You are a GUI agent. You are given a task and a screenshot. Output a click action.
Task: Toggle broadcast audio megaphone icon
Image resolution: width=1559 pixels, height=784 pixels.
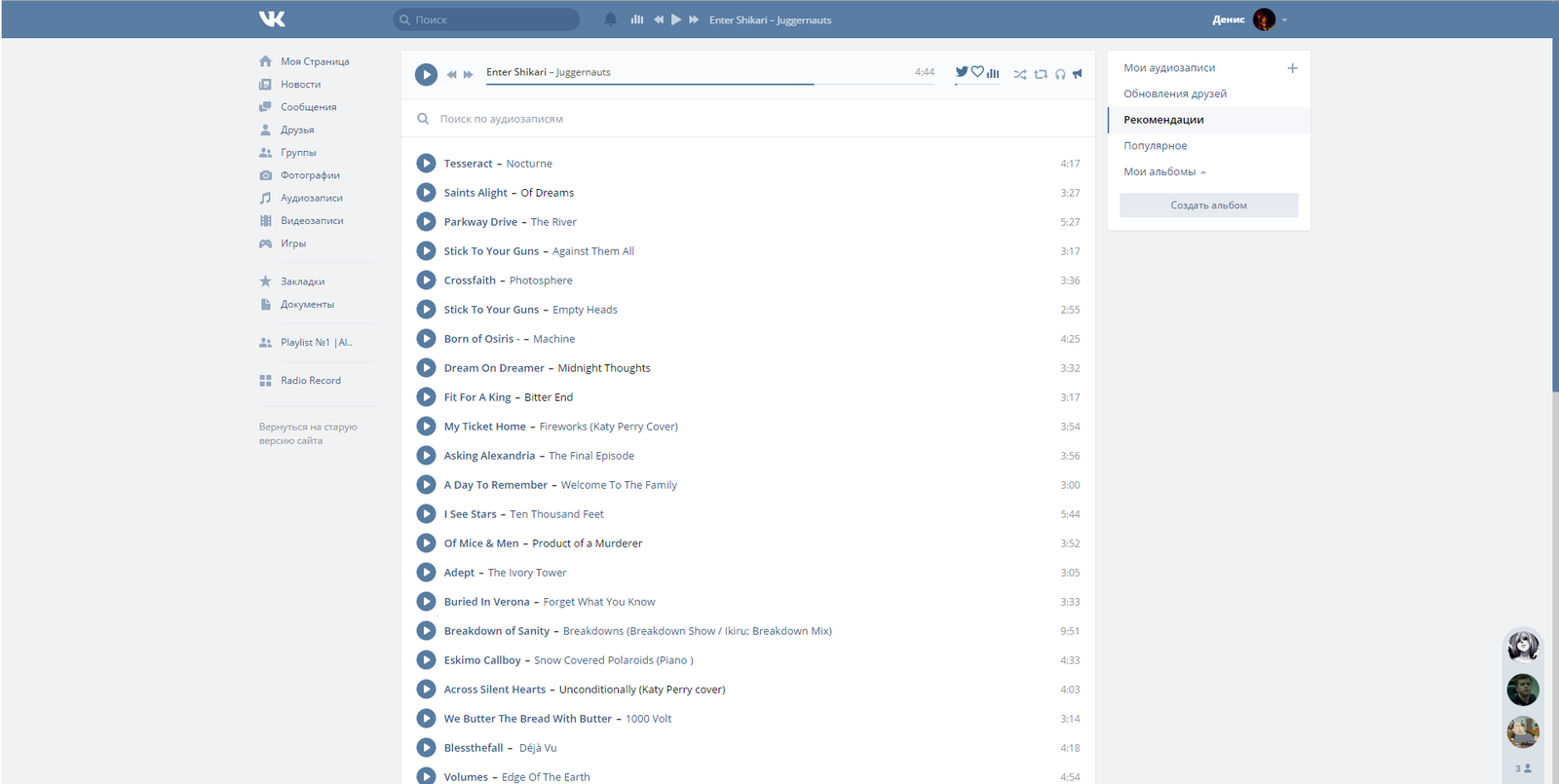(x=1078, y=74)
